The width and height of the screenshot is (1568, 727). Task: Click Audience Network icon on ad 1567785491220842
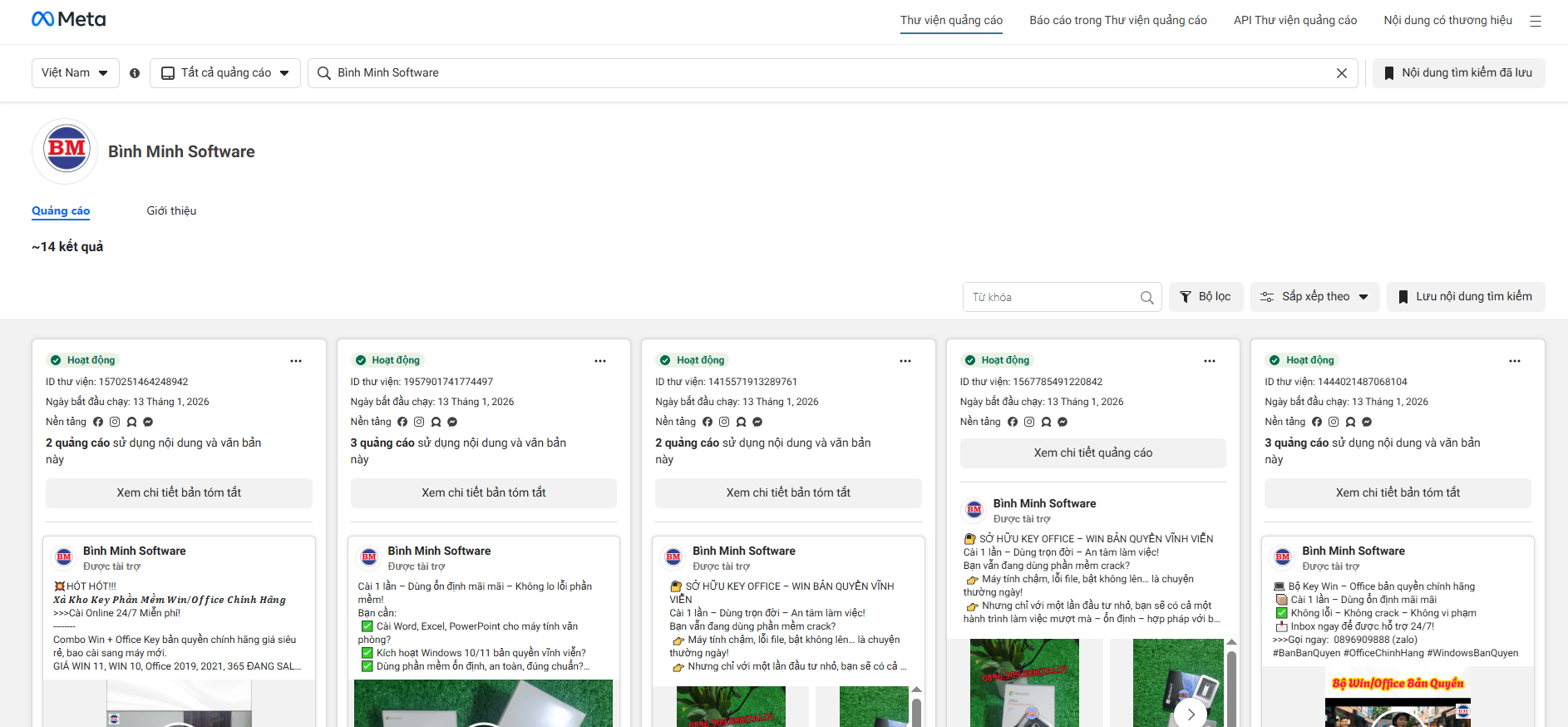tap(1046, 422)
